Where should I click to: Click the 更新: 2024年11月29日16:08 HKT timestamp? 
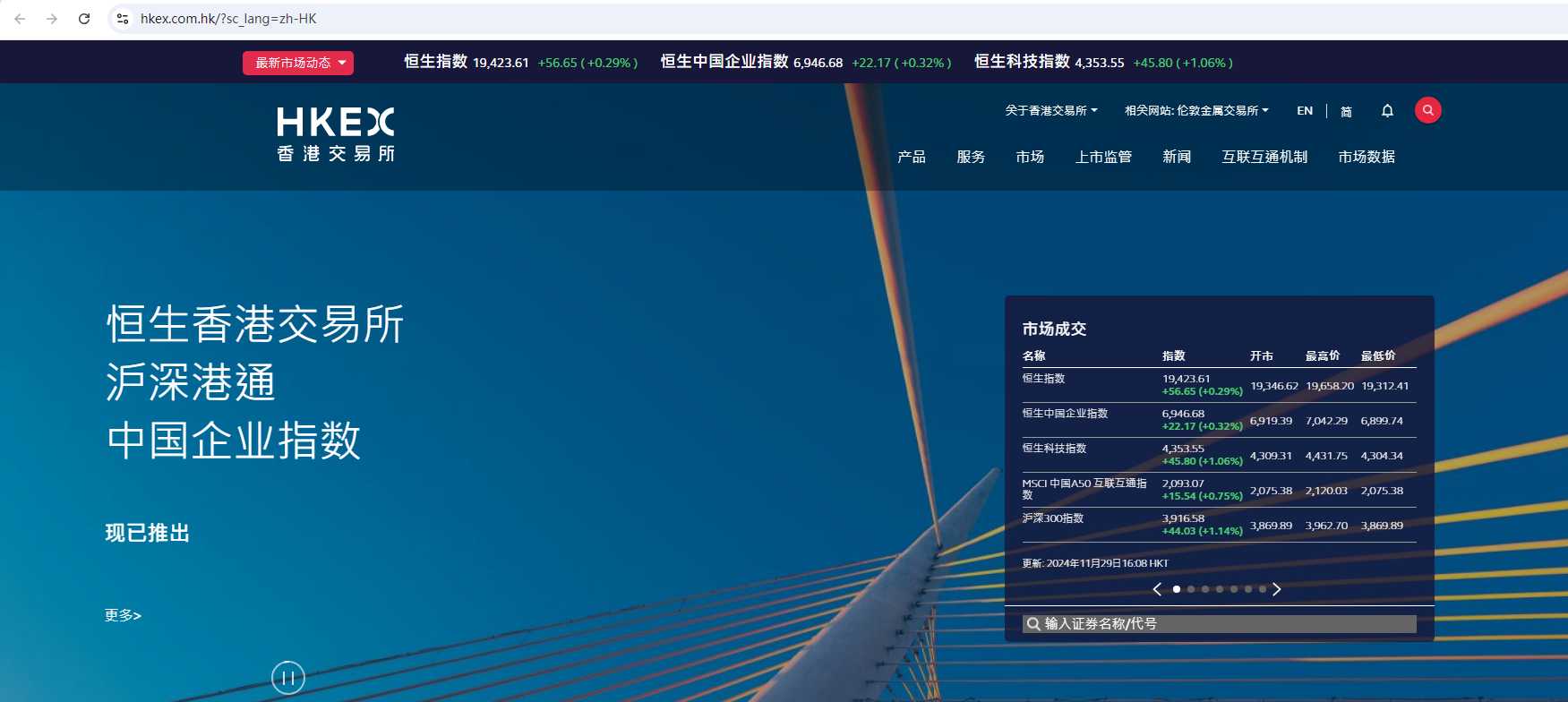coord(1095,563)
